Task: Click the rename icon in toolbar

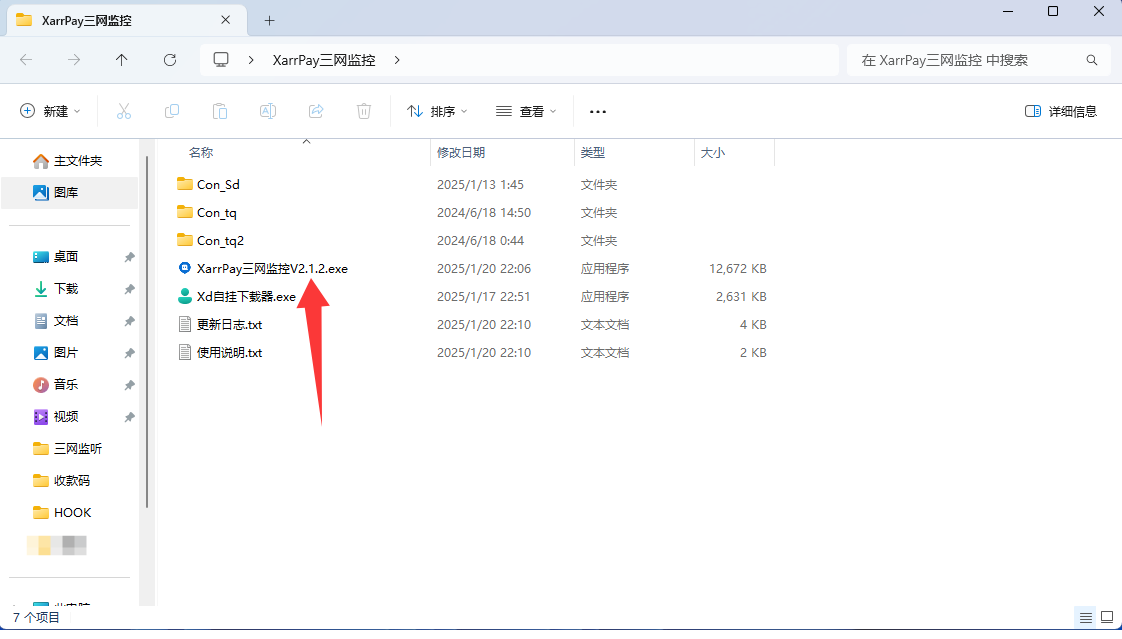Action: point(268,111)
